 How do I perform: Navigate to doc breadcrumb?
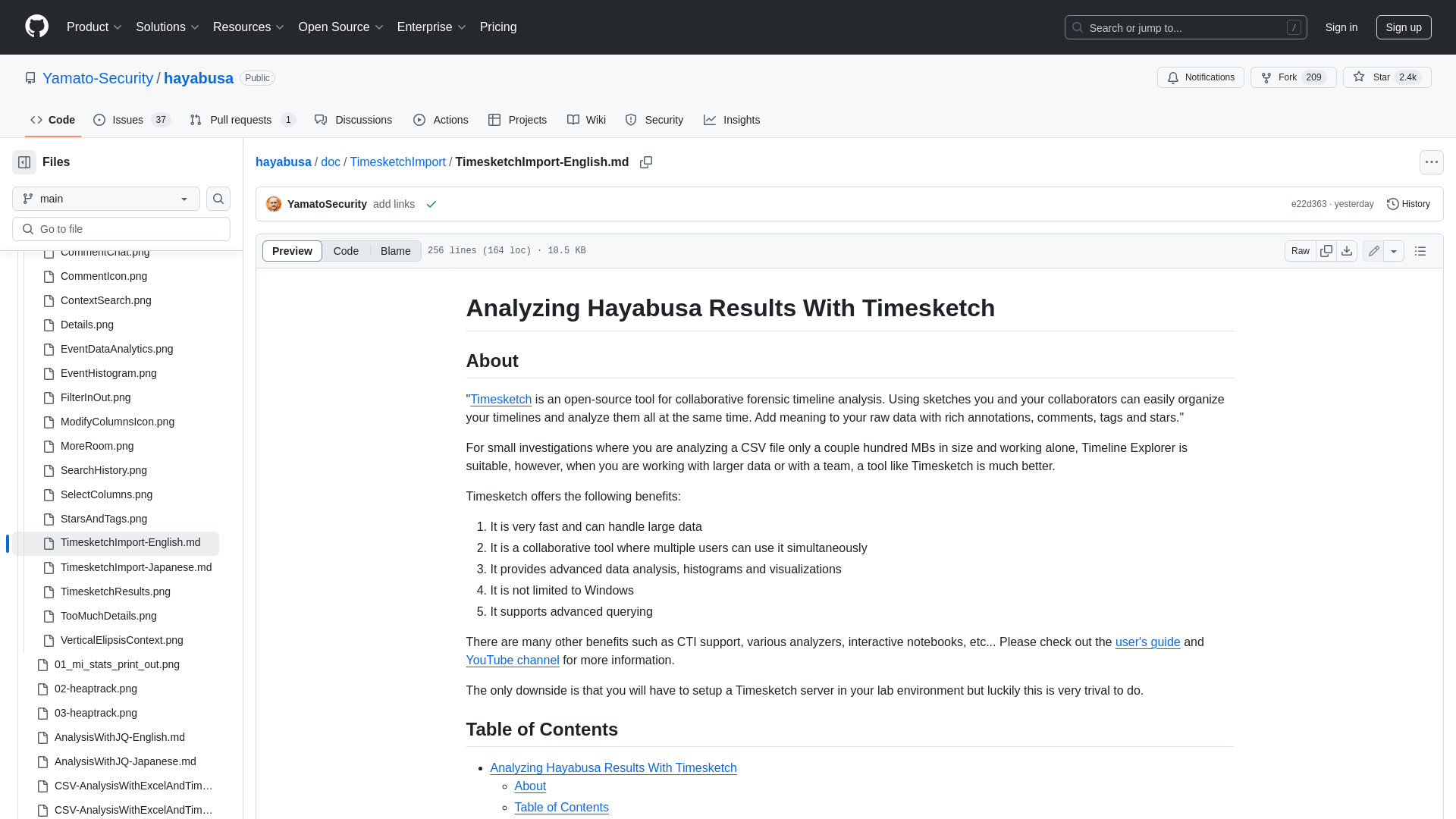pyautogui.click(x=331, y=162)
